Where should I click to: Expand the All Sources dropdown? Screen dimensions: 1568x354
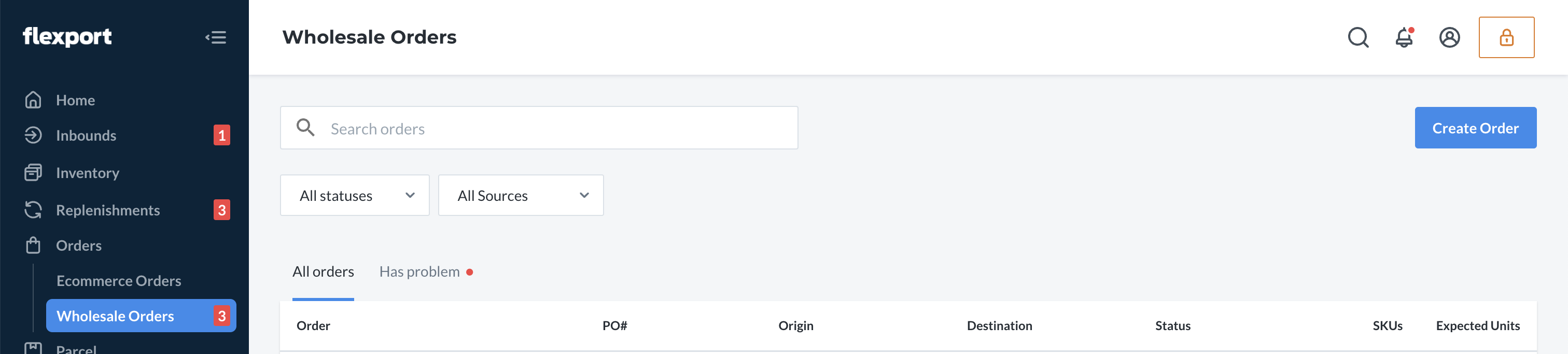521,195
